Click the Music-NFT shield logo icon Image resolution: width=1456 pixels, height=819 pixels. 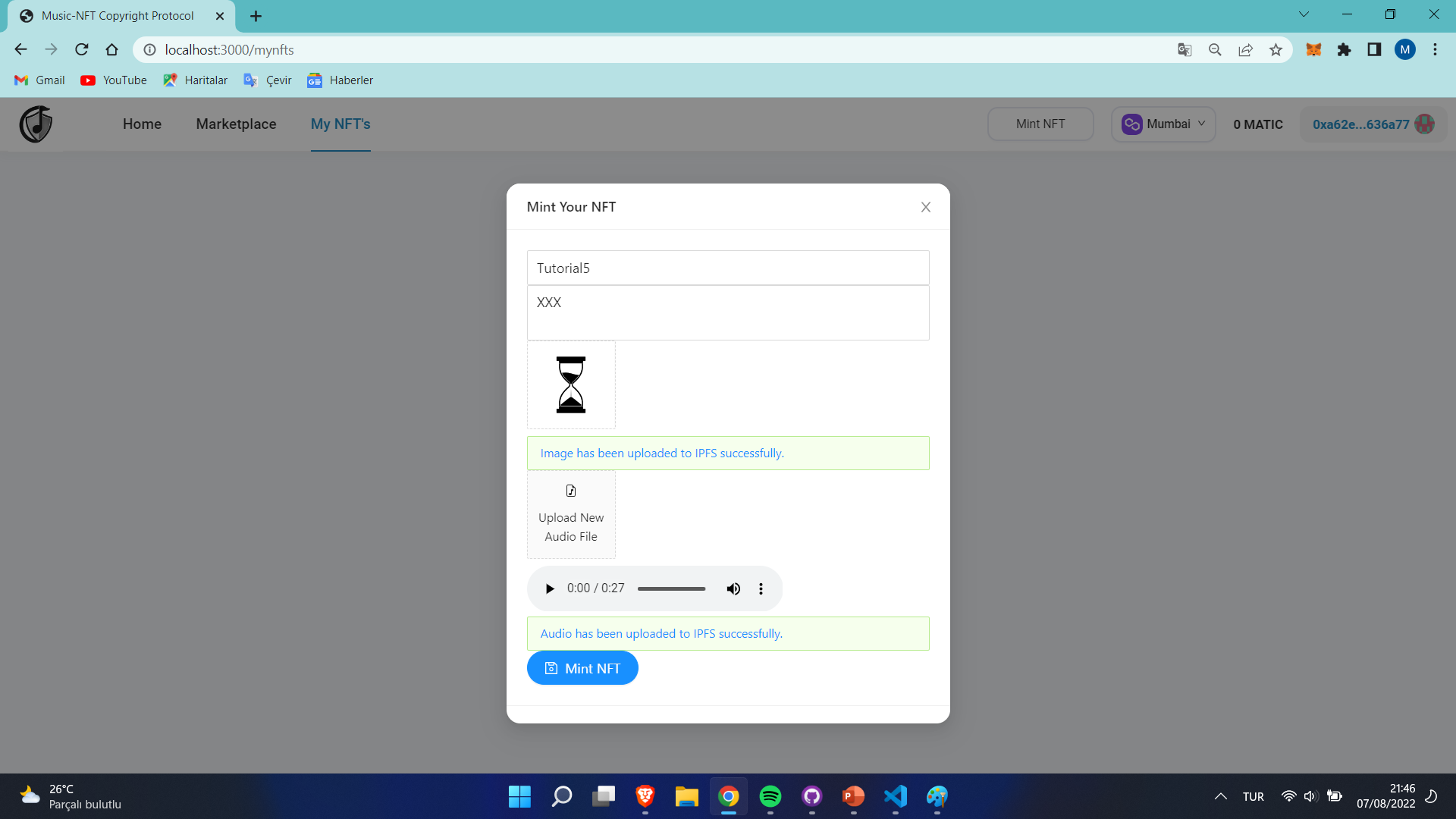[36, 124]
